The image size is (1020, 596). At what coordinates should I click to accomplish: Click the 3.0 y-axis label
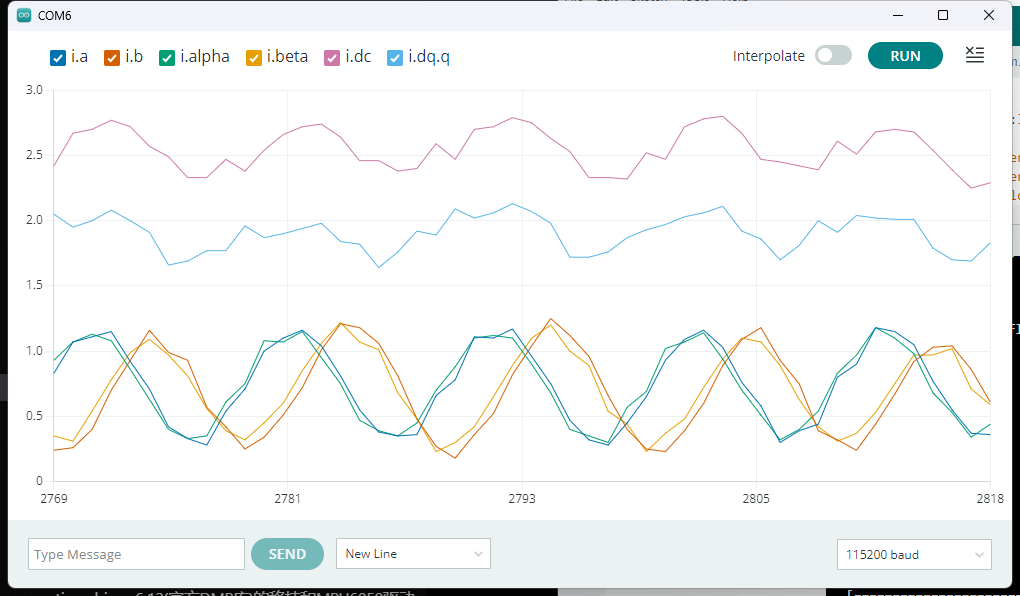[34, 90]
